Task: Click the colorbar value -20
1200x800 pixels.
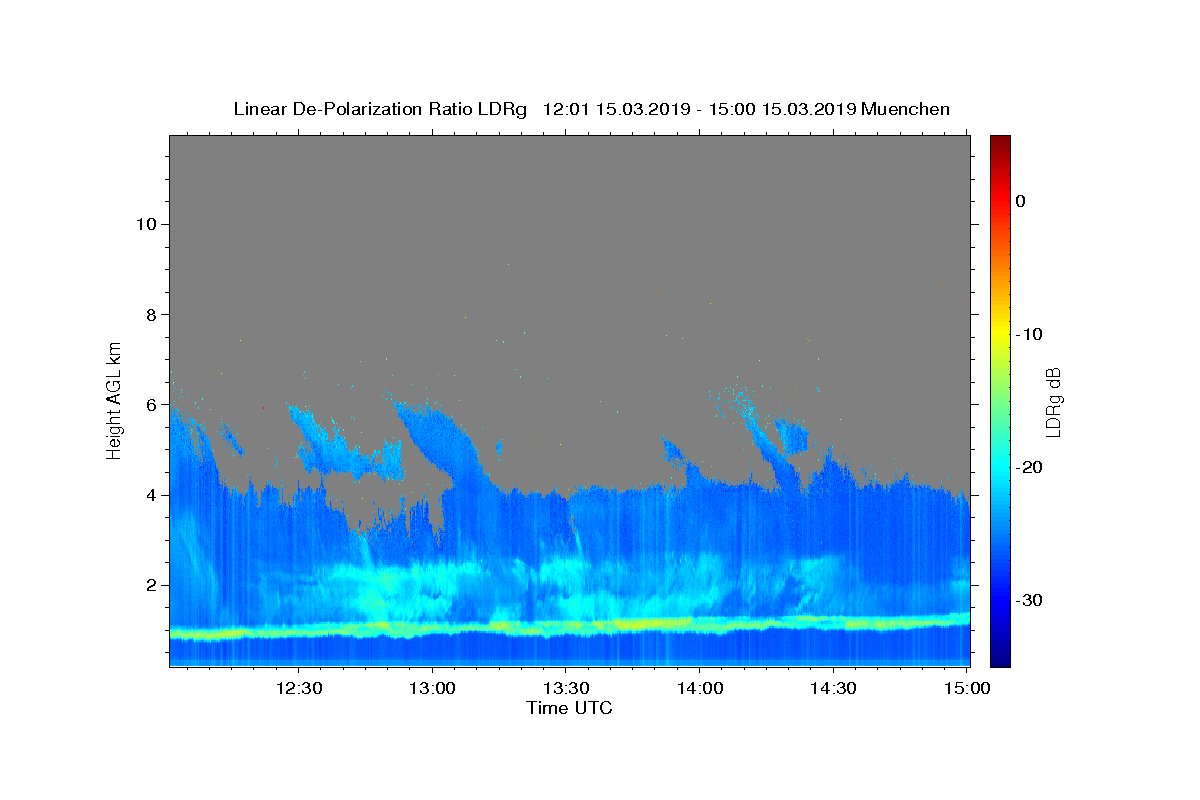Action: tap(1030, 467)
